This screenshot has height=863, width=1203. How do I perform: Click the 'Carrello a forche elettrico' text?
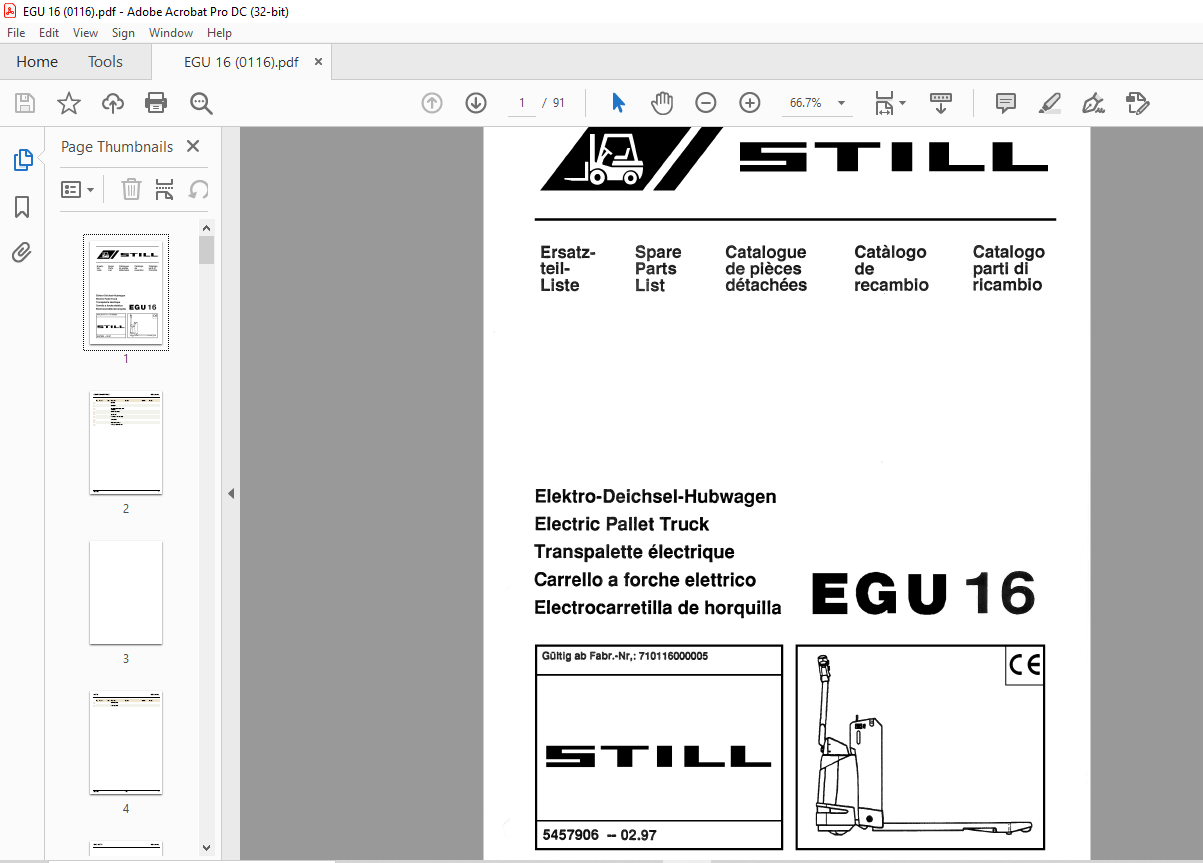point(645,580)
